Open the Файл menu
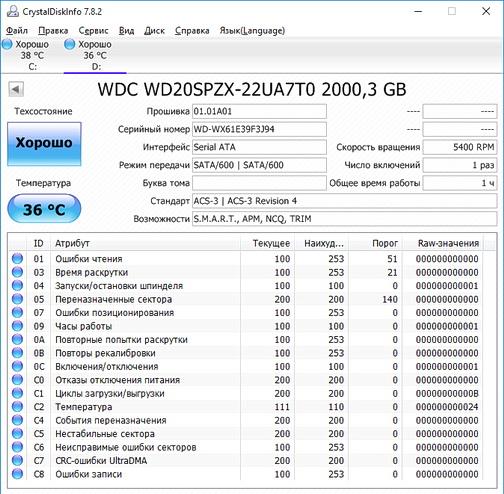This screenshot has height=494, width=504. [17, 31]
